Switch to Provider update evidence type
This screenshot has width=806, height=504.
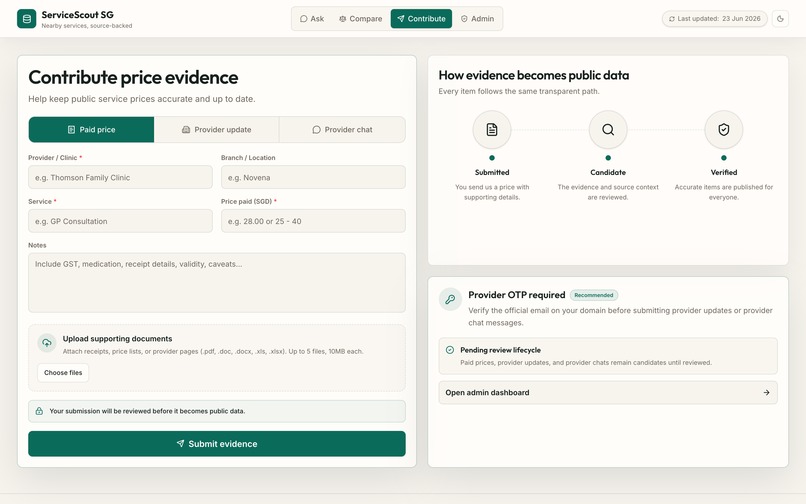[x=216, y=130]
